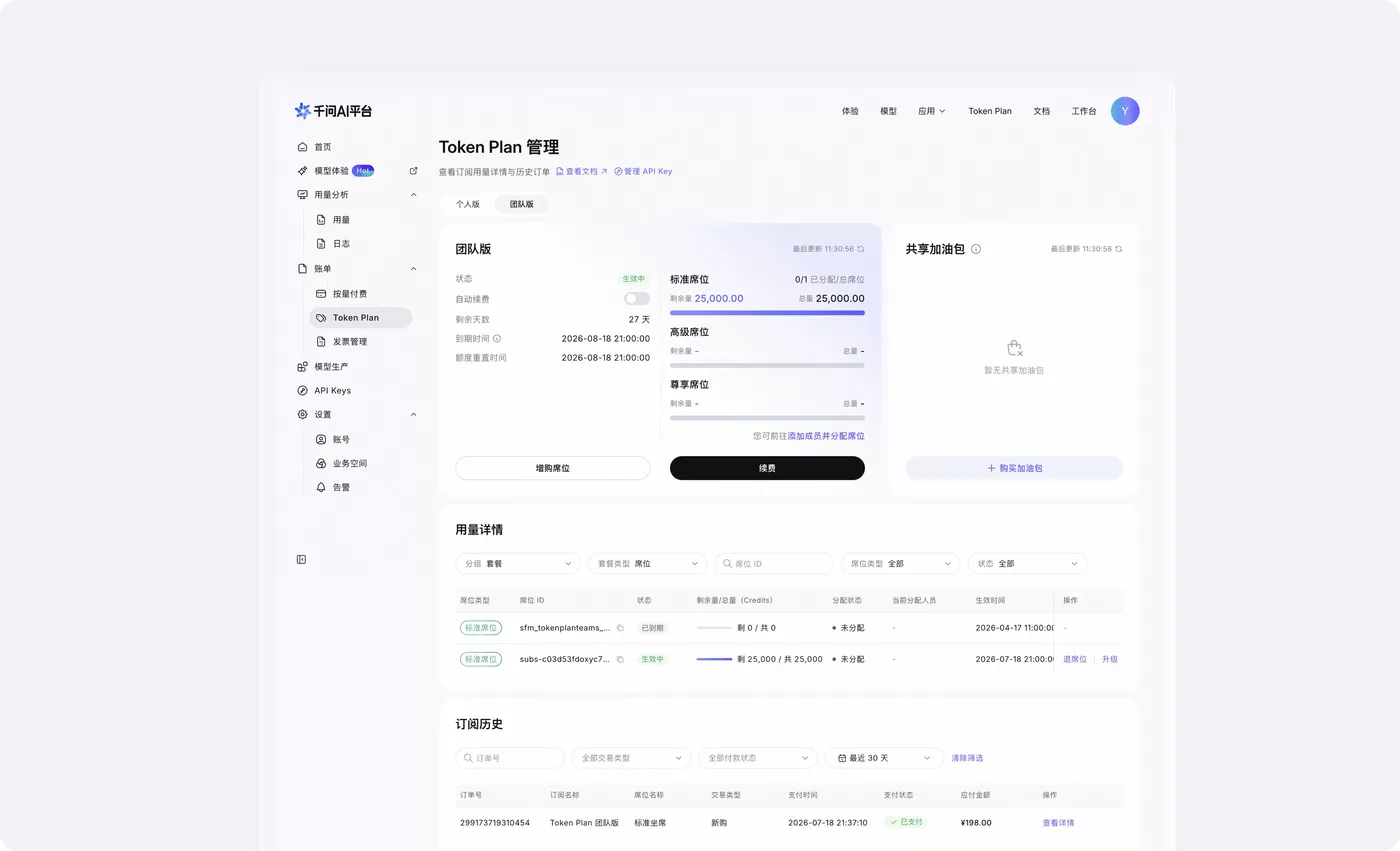Screen dimensions: 1400x851
Task: Click the 日志 document icon
Action: click(x=321, y=244)
